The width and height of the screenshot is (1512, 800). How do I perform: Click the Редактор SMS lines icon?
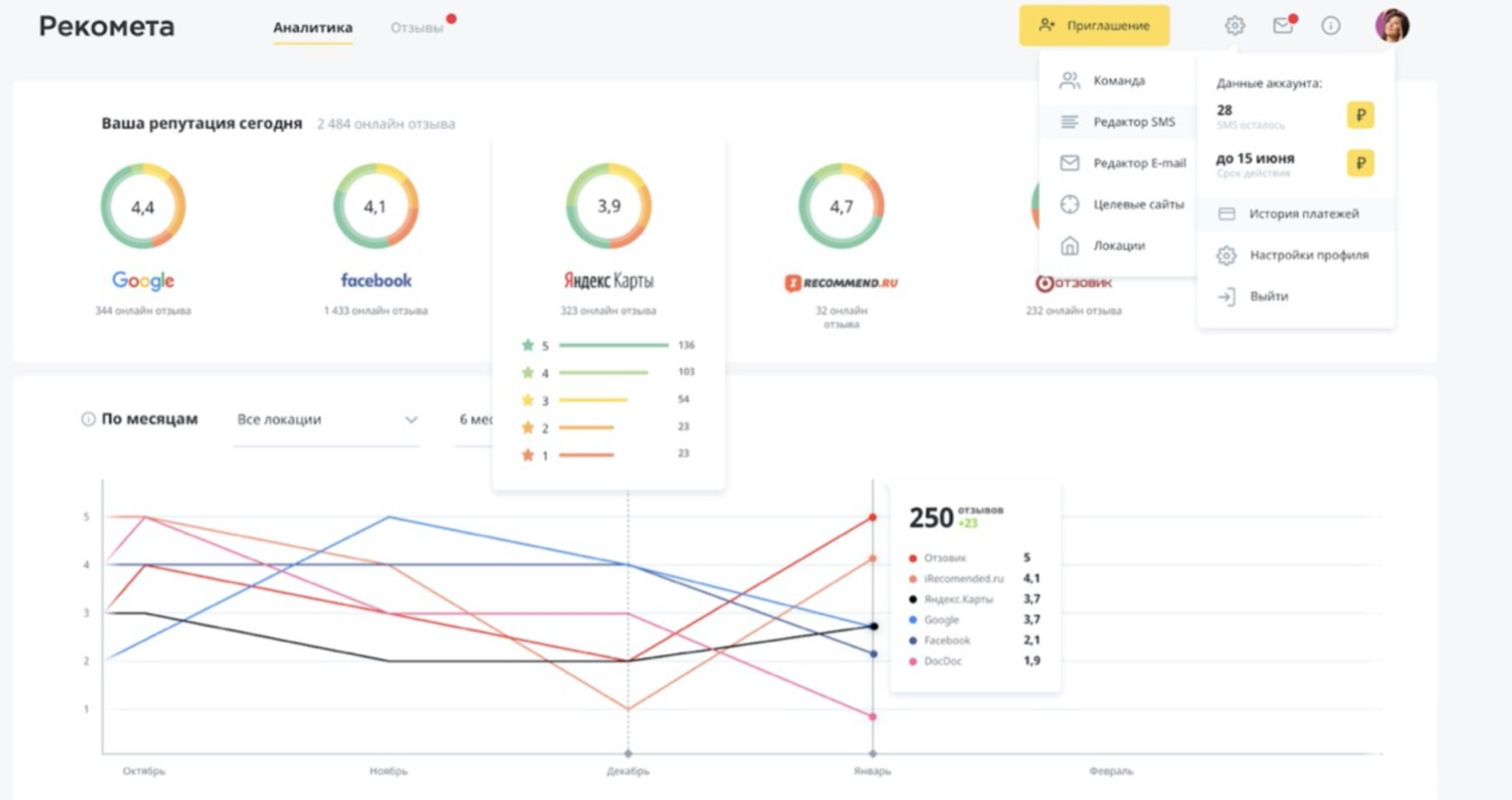[x=1069, y=121]
